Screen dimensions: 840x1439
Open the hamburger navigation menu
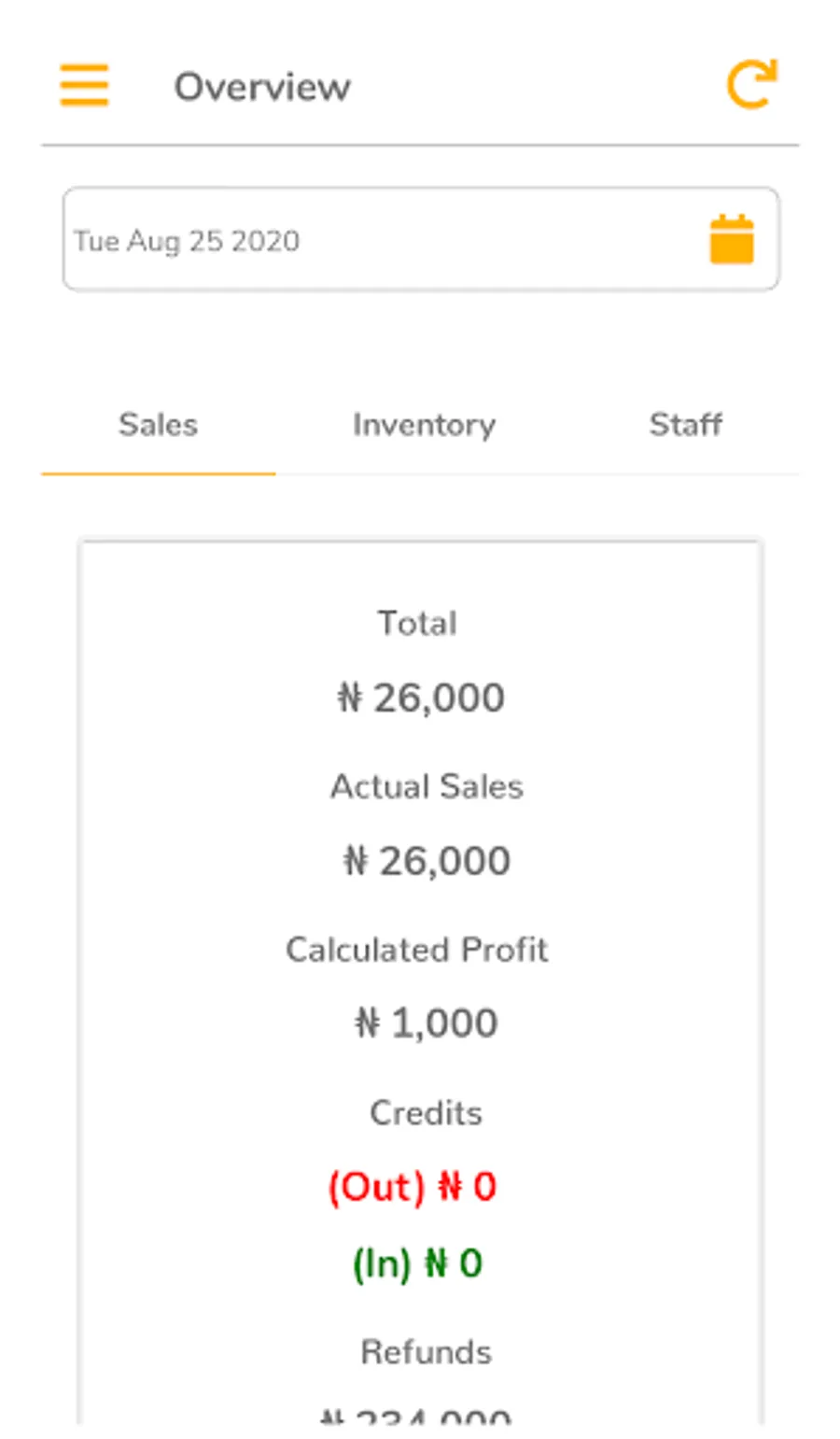tap(85, 85)
